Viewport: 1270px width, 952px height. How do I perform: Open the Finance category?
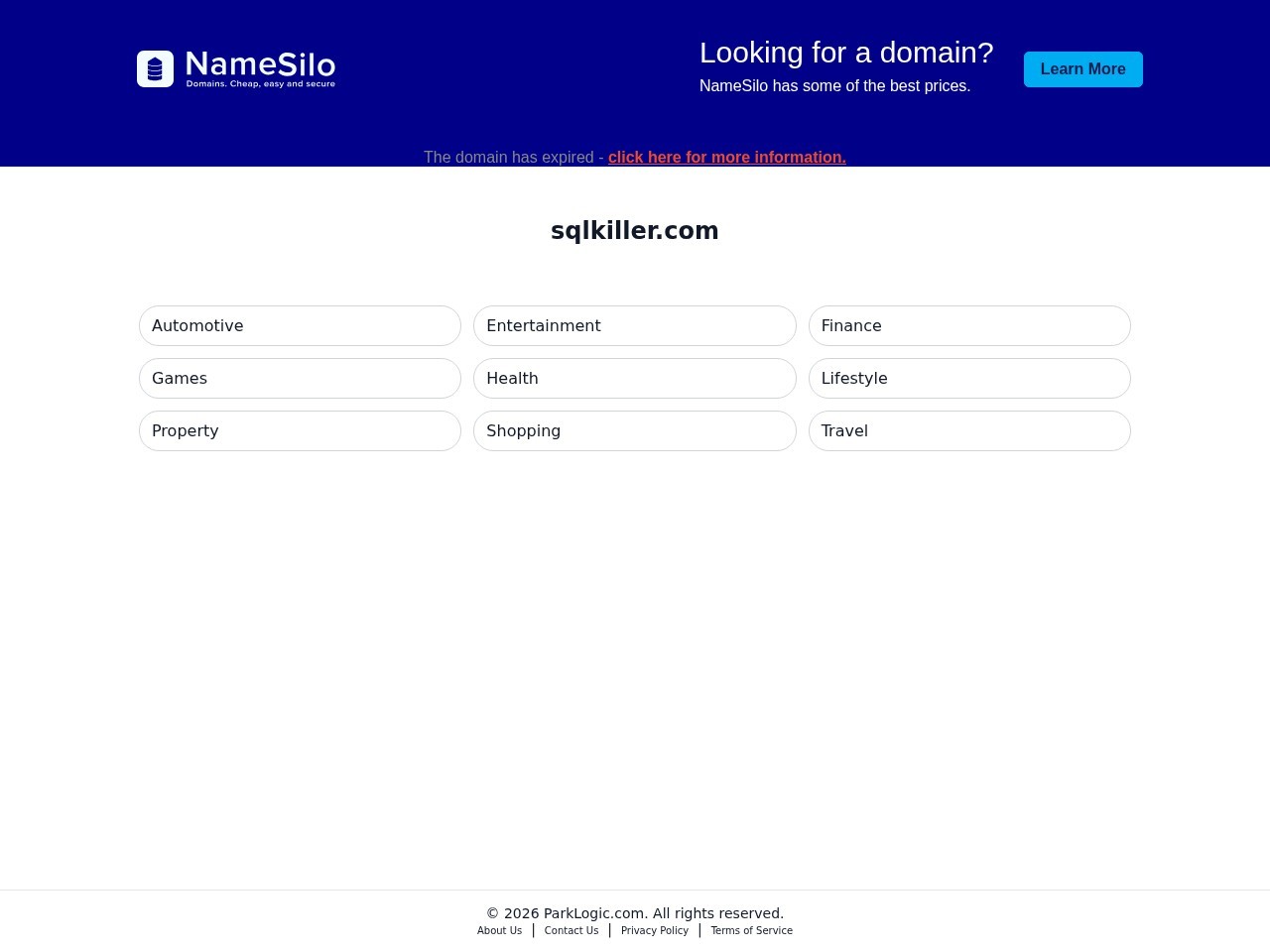coord(969,325)
